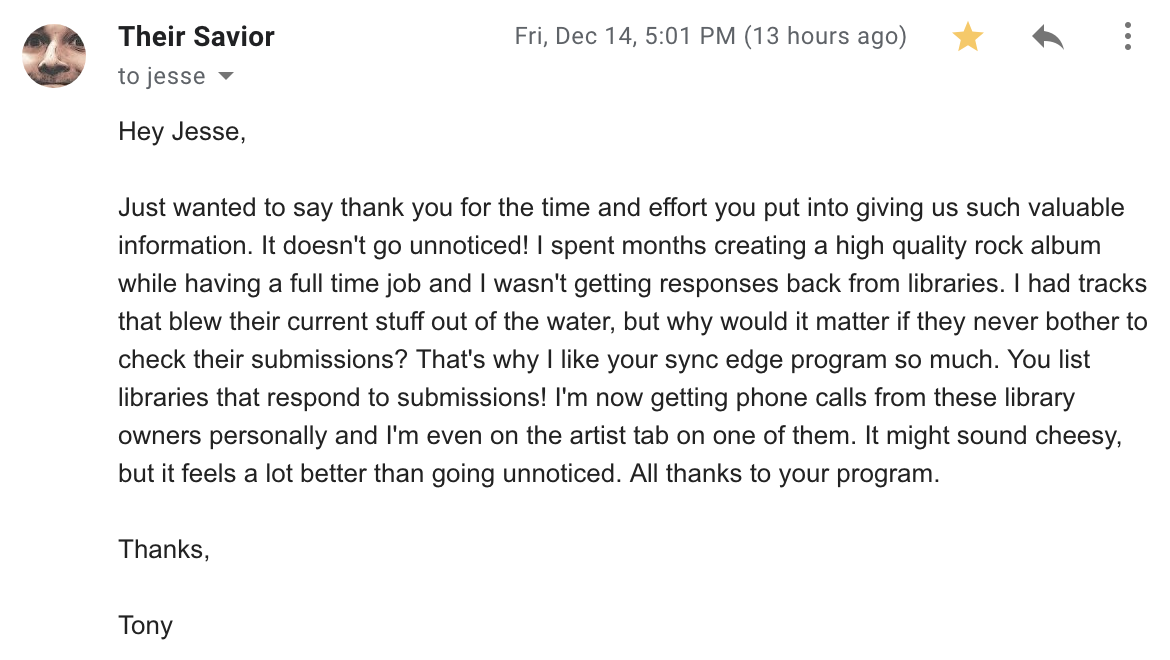Select the sender name 'Their Savior'

tap(196, 37)
